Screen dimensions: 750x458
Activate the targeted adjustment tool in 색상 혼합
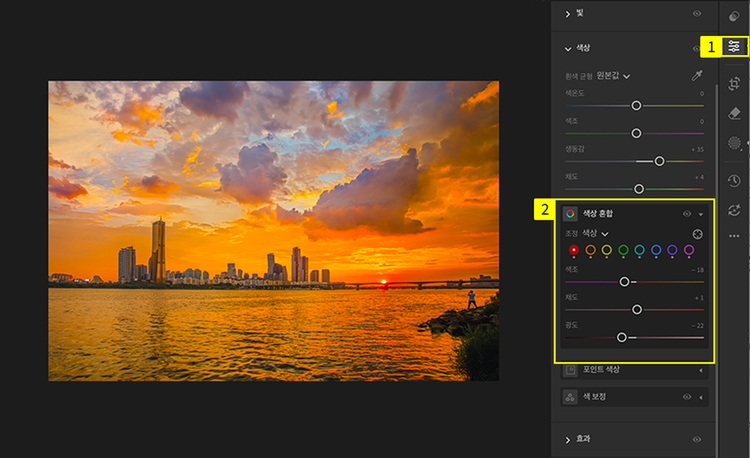697,234
